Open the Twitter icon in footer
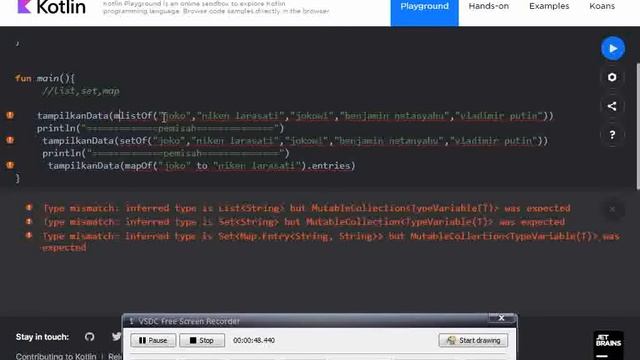640x360 pixels. [116, 336]
